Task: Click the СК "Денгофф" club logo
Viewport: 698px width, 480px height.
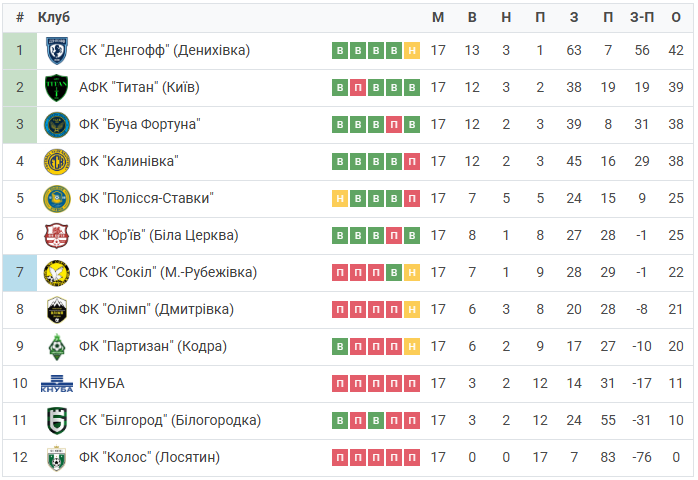Action: click(57, 51)
